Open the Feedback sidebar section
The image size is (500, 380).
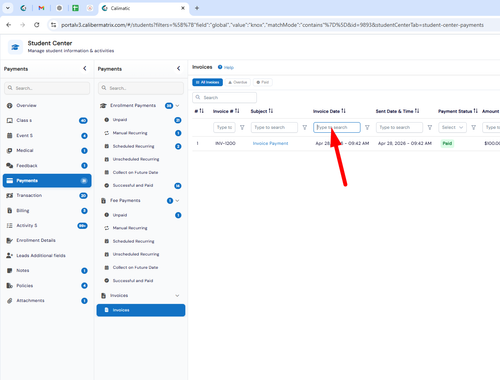47,166
